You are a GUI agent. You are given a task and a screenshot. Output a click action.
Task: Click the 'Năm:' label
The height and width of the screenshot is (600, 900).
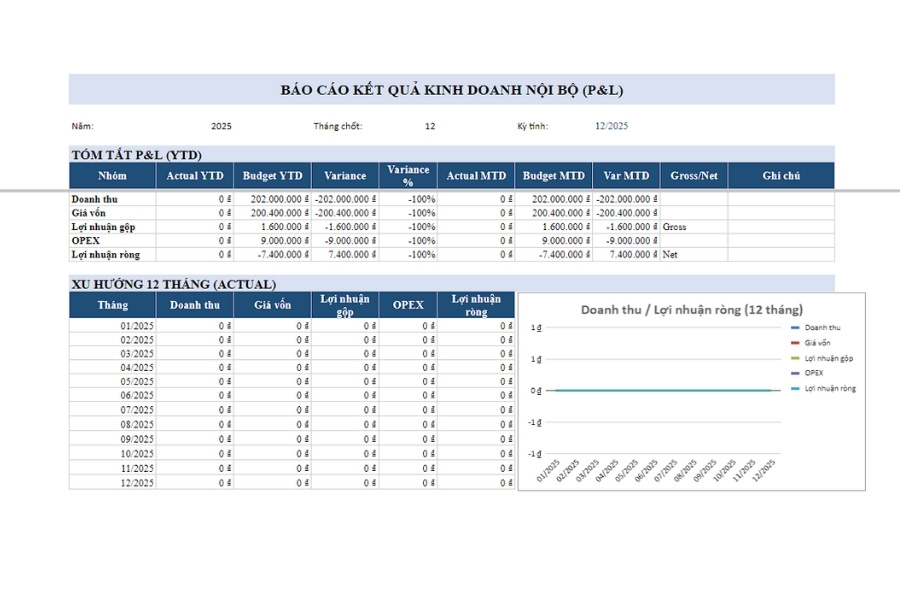83,126
